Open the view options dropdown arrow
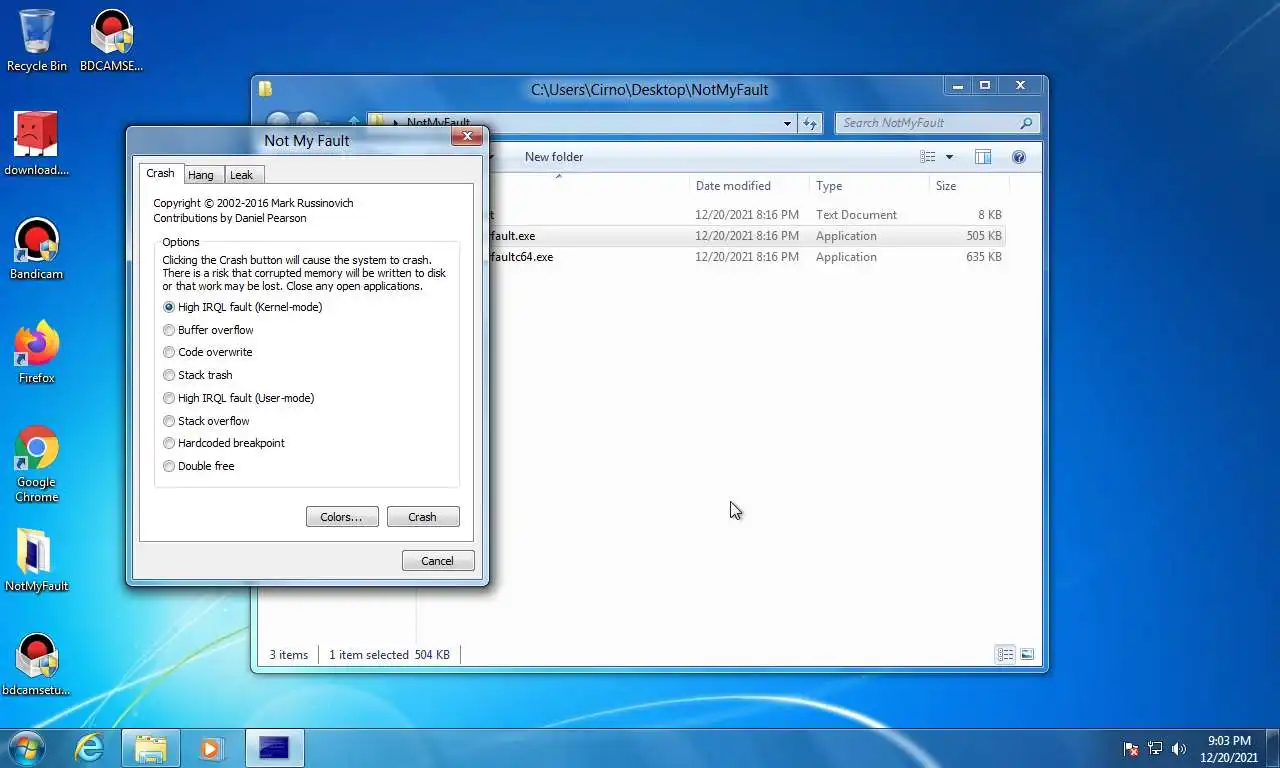 (949, 157)
